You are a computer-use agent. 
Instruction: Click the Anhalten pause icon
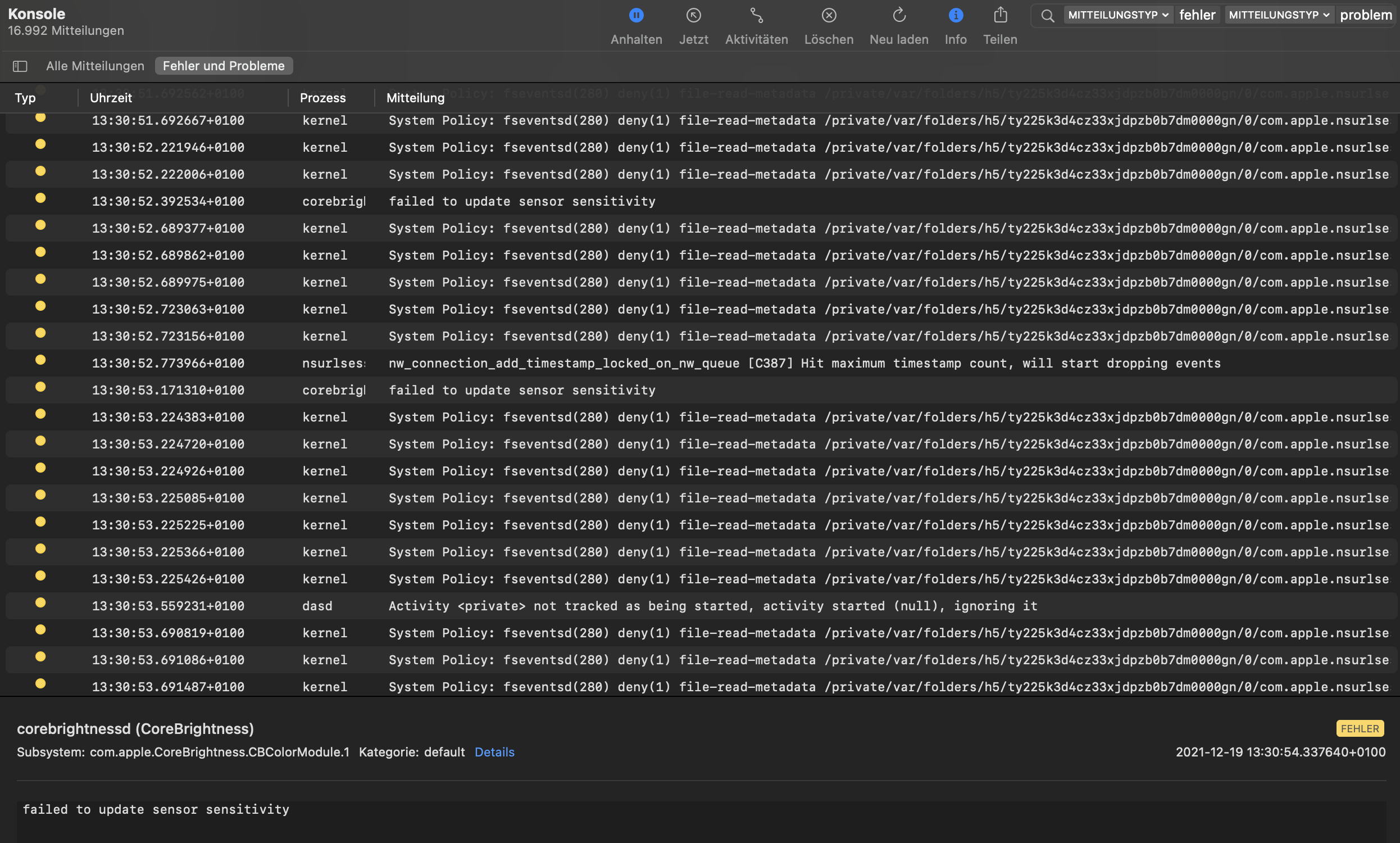tap(636, 16)
